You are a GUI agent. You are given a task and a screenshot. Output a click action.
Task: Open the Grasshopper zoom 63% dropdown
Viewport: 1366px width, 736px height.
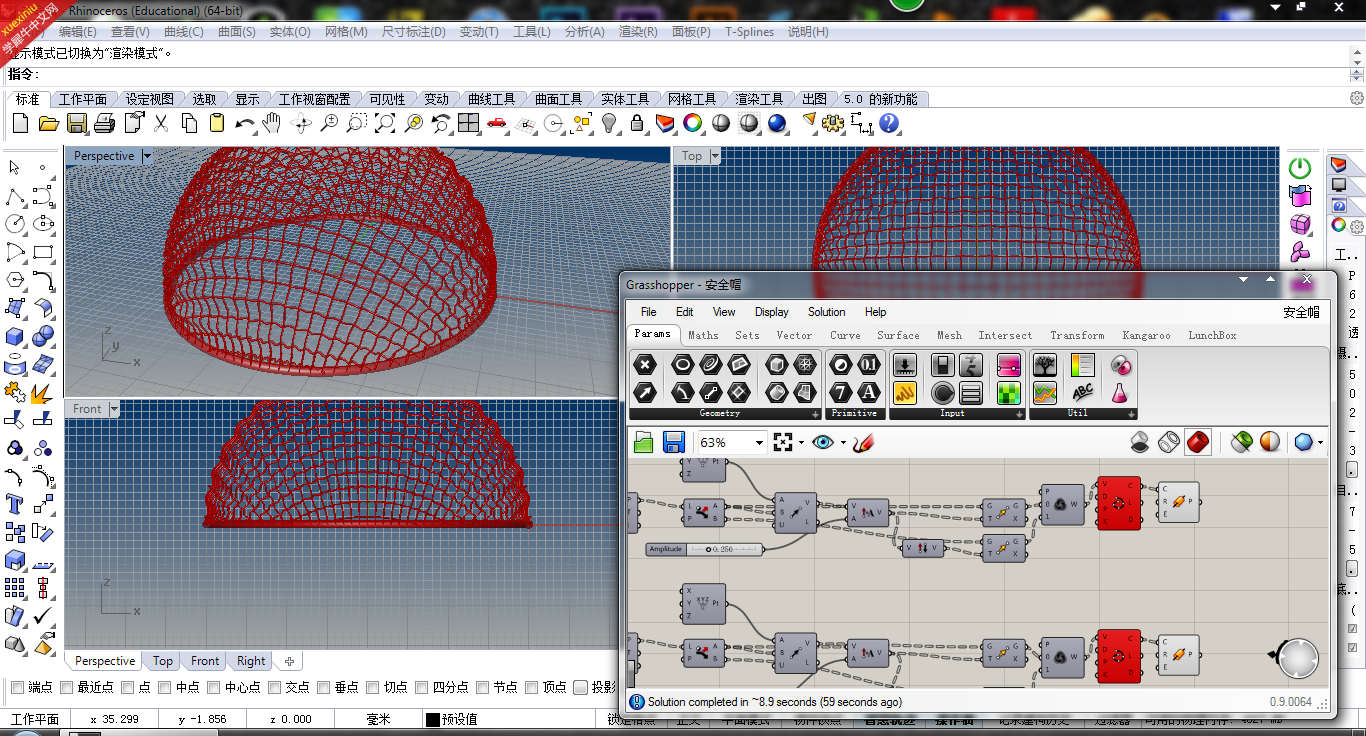point(760,442)
